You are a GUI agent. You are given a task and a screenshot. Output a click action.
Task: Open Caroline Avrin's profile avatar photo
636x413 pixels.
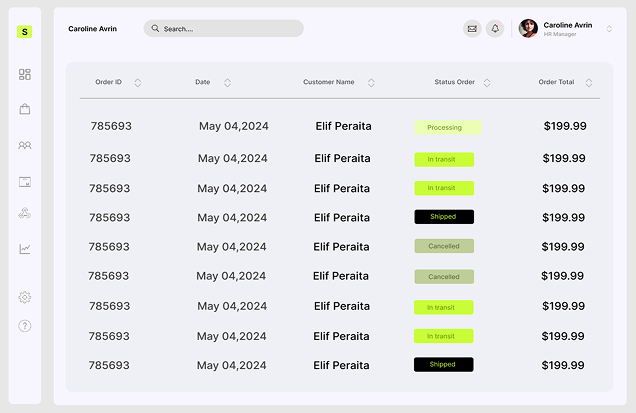click(x=528, y=29)
